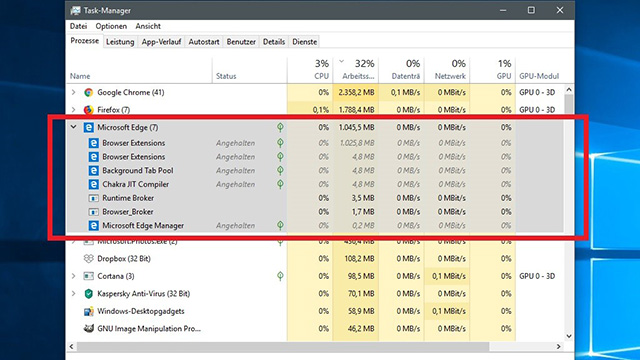Sort by the GPU-Modul column header
640x360 pixels.
(539, 70)
